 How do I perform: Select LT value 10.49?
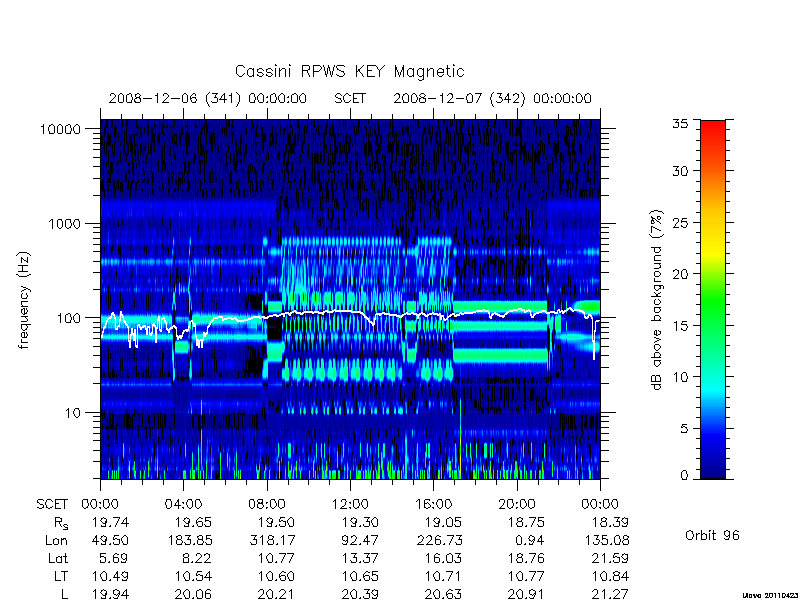(110, 577)
